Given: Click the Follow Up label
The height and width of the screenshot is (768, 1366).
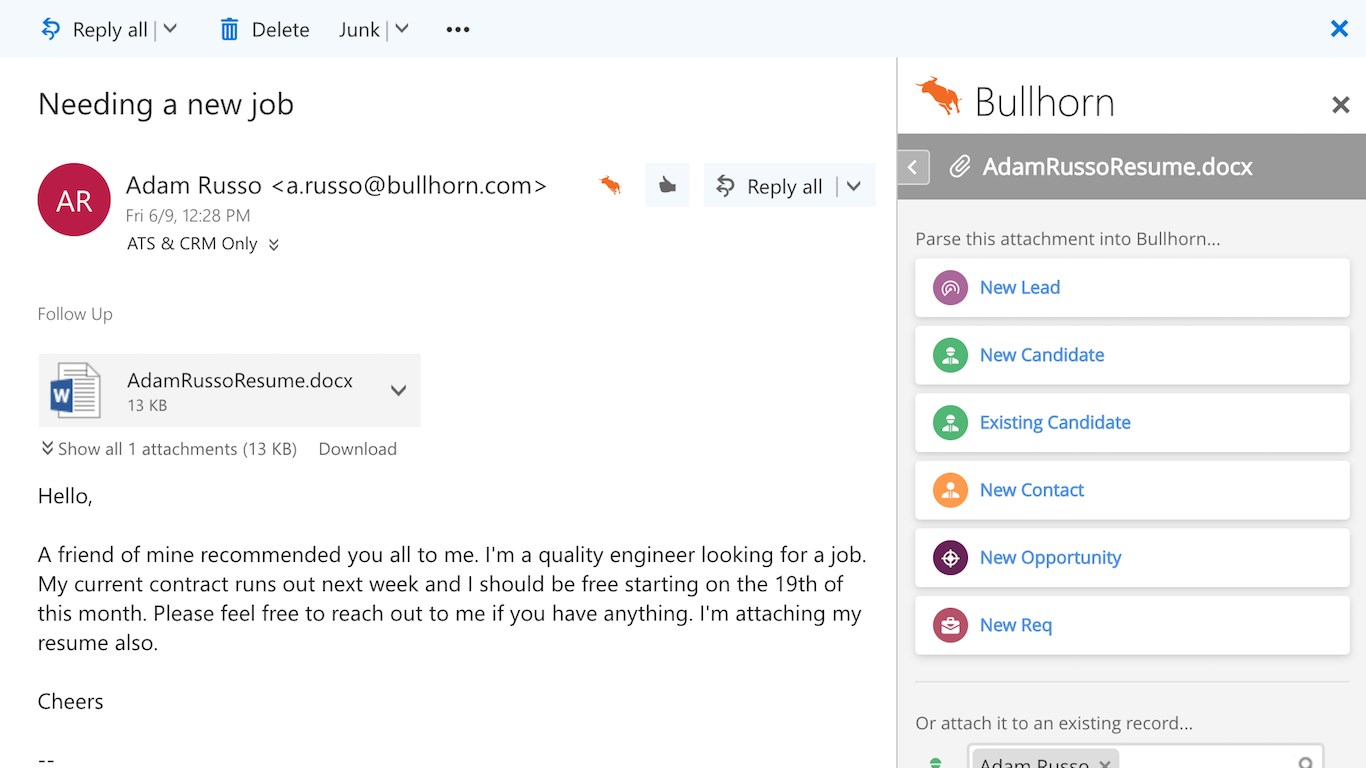Looking at the screenshot, I should (x=75, y=314).
